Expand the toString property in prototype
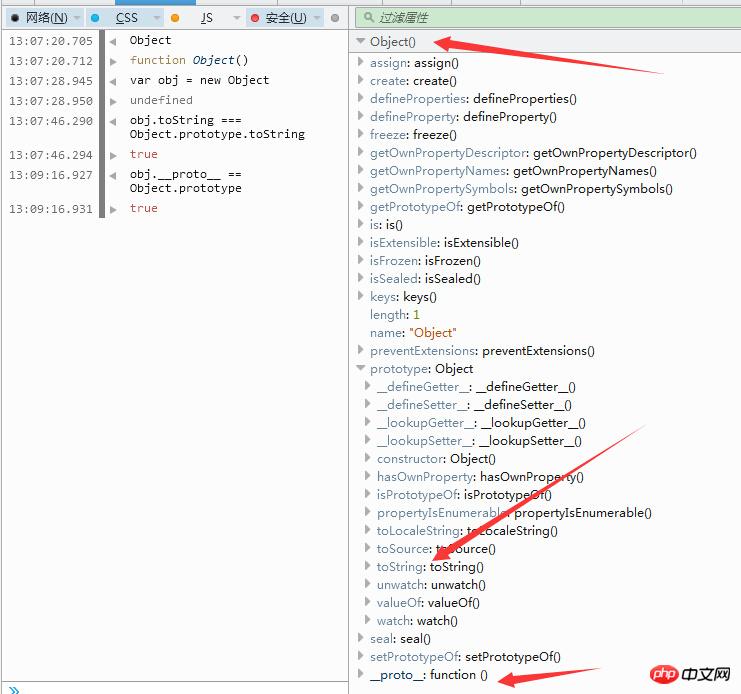This screenshot has width=741, height=694. click(x=368, y=567)
